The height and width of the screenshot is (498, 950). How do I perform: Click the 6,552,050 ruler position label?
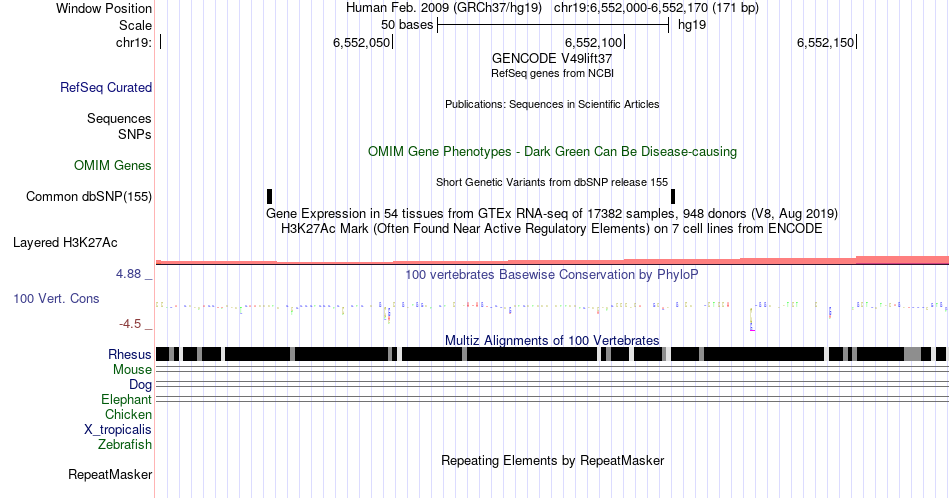point(362,42)
